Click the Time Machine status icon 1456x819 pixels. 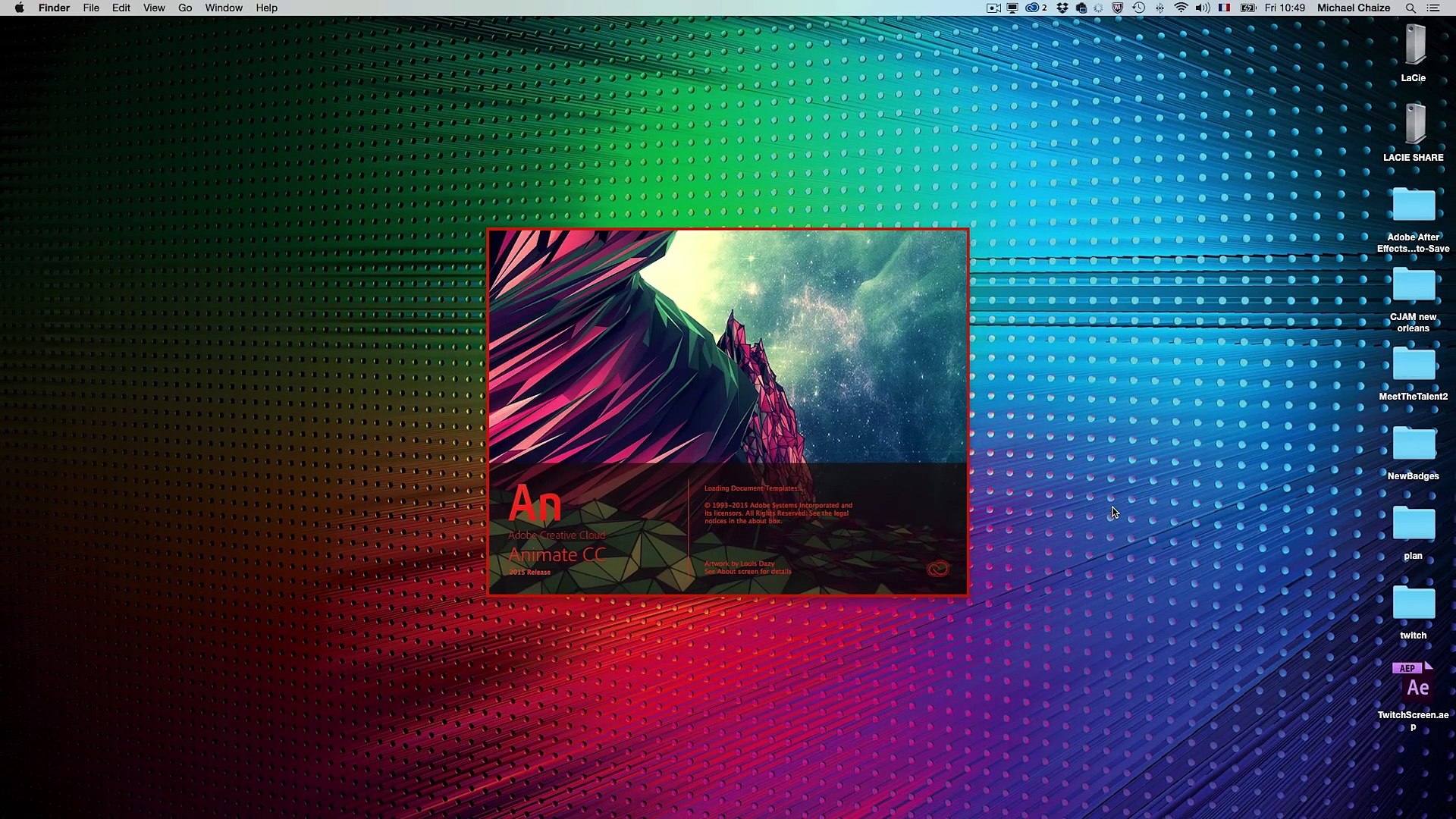(x=1138, y=8)
